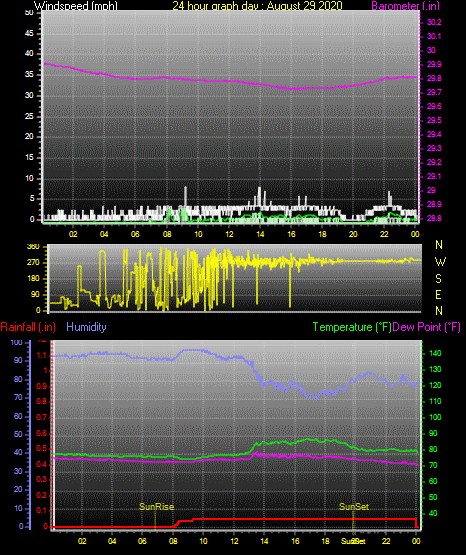Click hour 10 under the humidity graph
Image resolution: width=466 pixels, height=555 pixels.
coord(203,541)
